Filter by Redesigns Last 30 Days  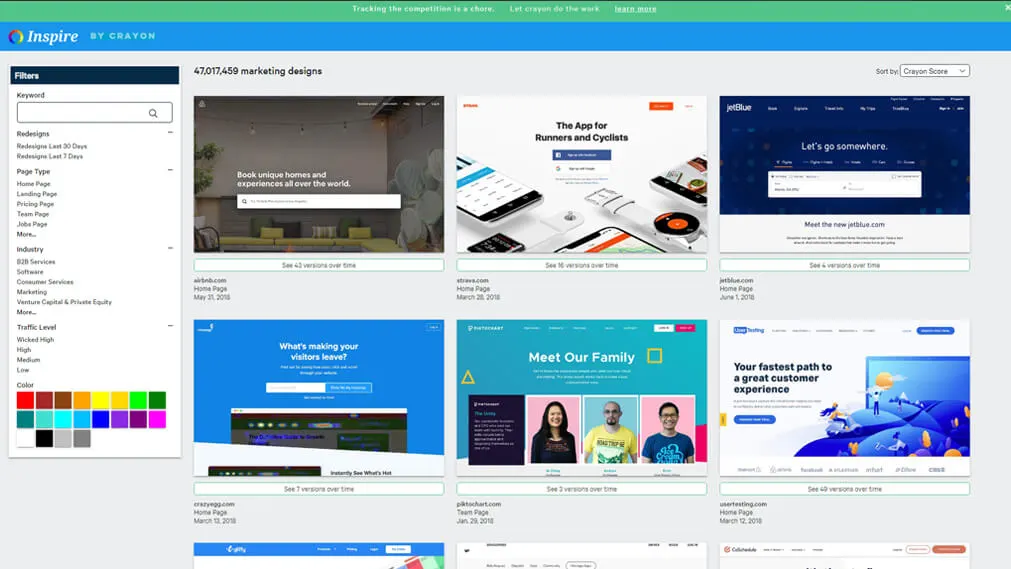[x=52, y=146]
